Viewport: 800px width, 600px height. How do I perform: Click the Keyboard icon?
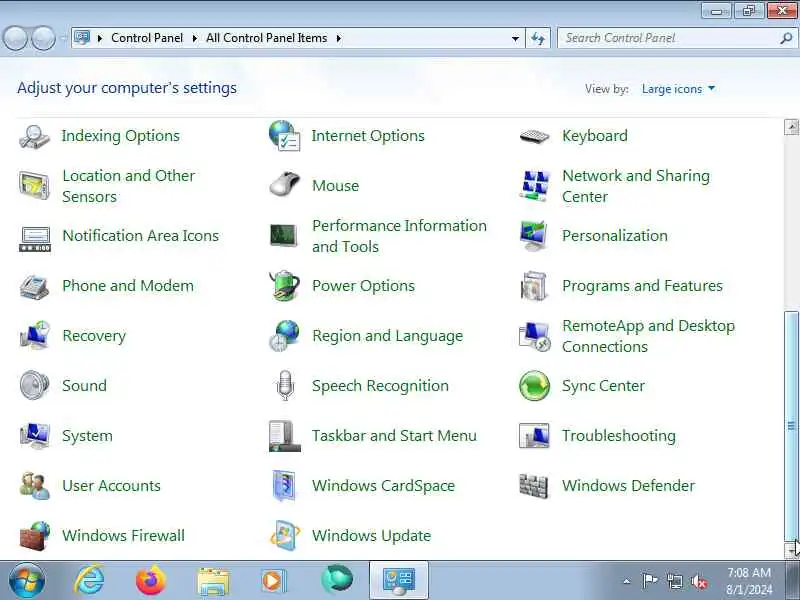tap(534, 136)
